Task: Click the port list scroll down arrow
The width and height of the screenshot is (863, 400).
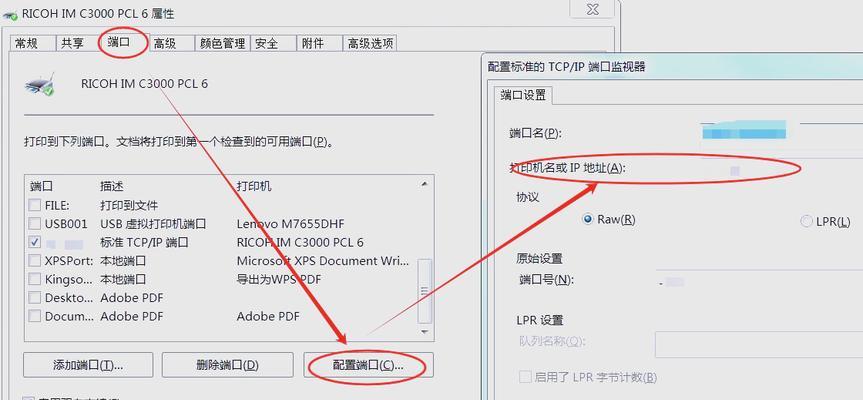Action: point(424,332)
